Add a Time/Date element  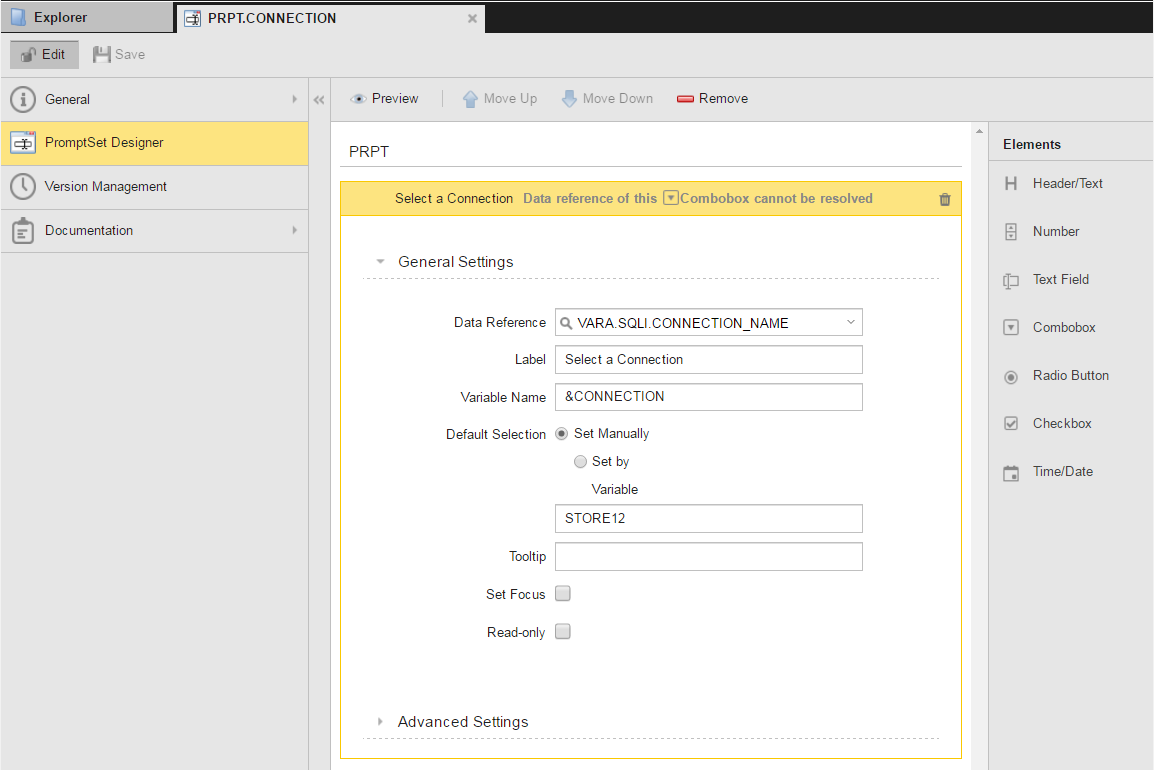1062,472
